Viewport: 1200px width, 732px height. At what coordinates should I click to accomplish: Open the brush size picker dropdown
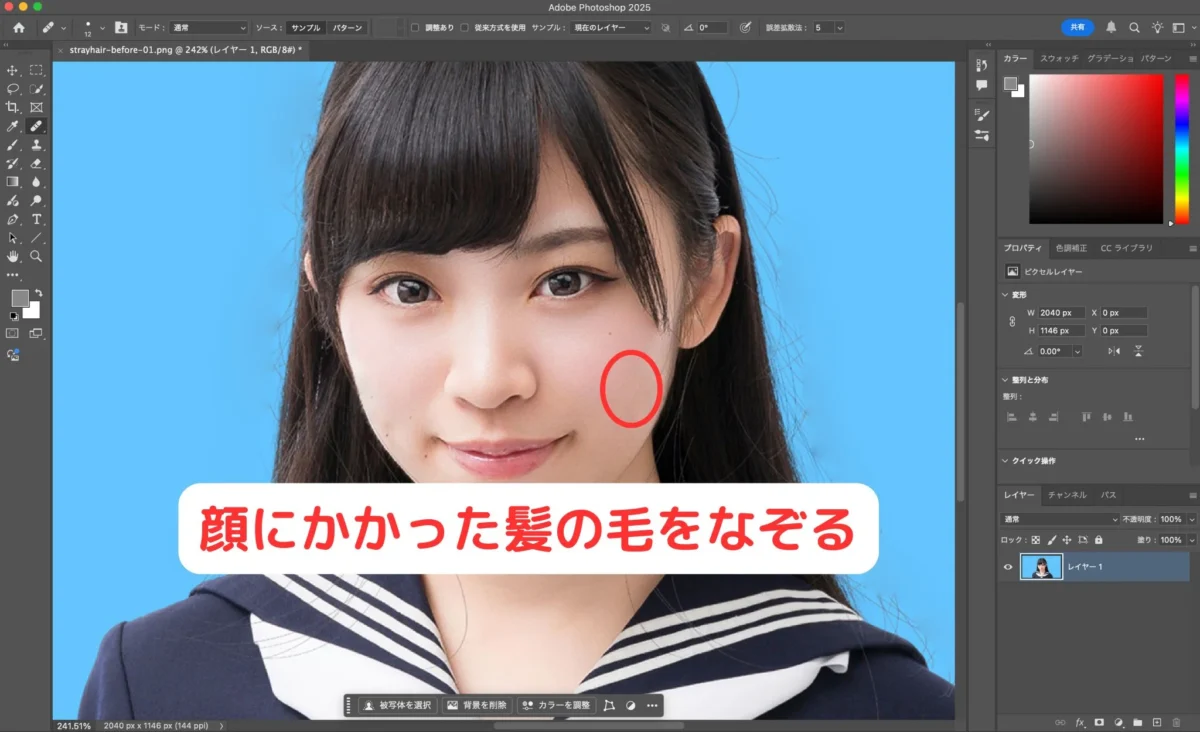coord(102,28)
